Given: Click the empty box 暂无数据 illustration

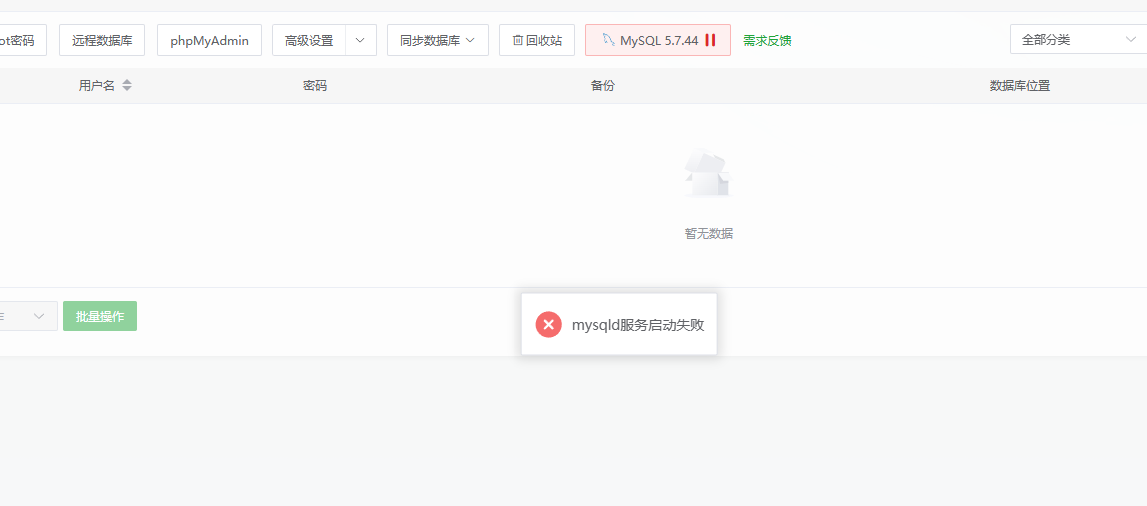Looking at the screenshot, I should pos(708,174).
